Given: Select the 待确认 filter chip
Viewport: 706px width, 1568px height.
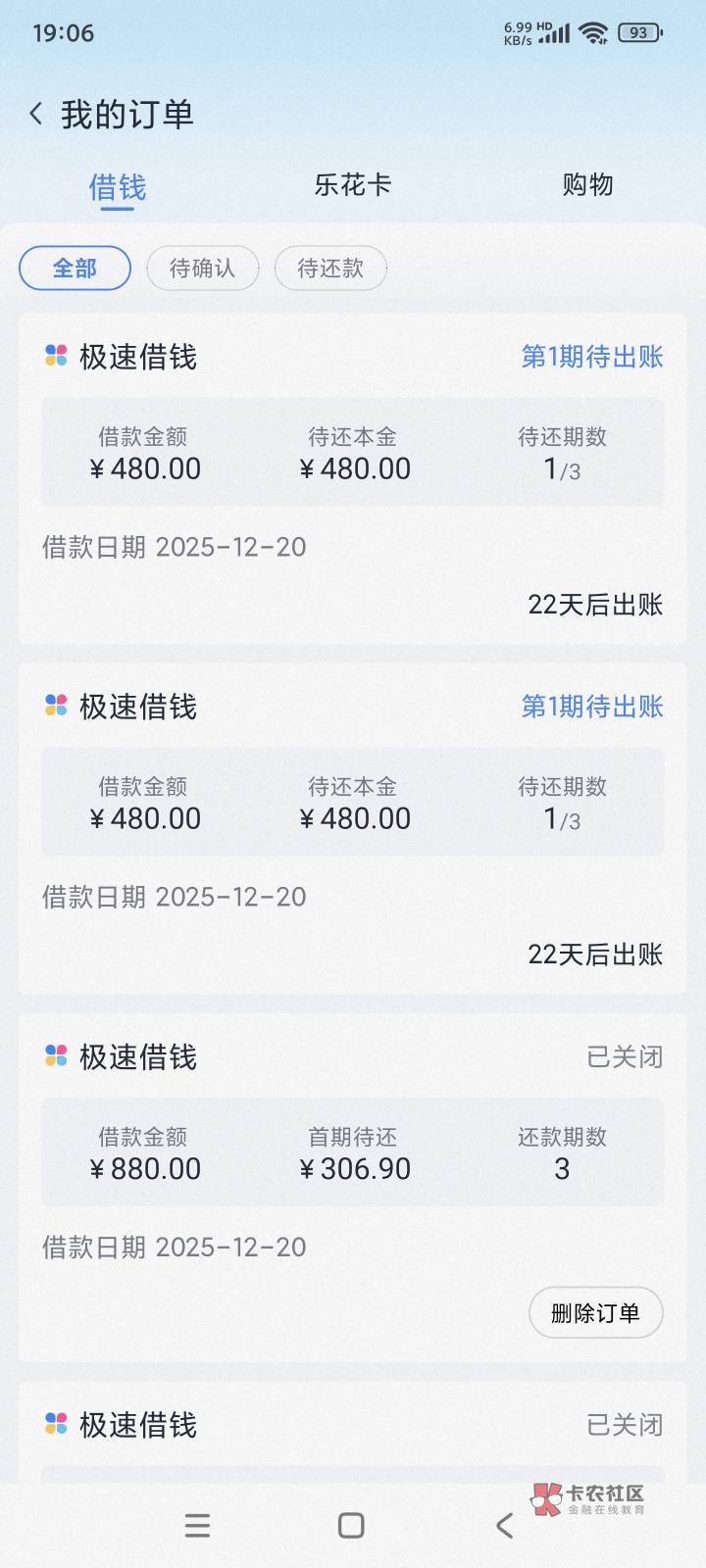Looking at the screenshot, I should [203, 269].
